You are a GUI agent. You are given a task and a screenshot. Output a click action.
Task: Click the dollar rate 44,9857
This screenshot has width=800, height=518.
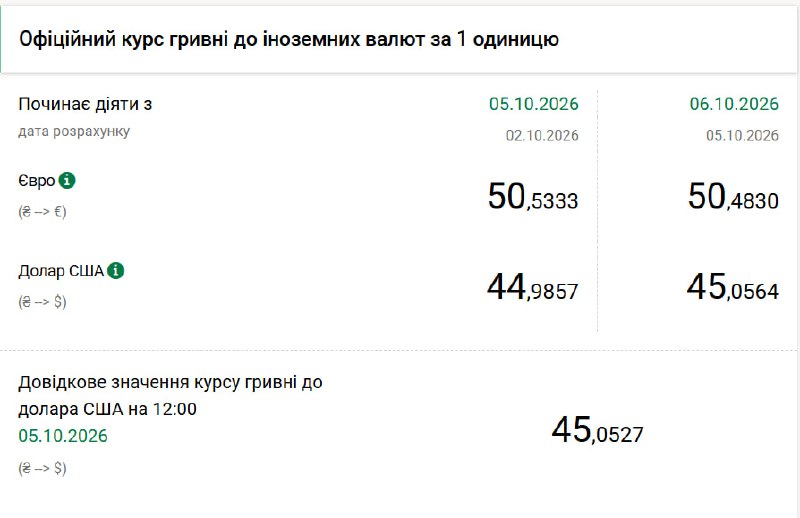[533, 287]
